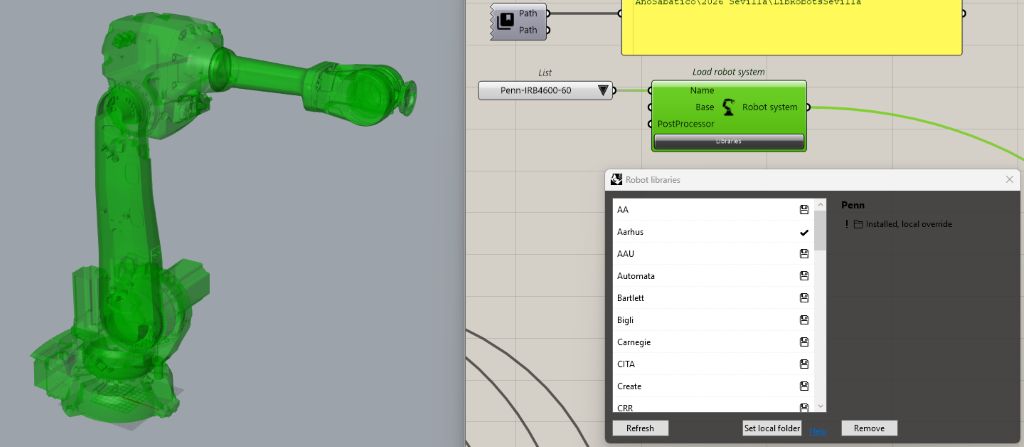The width and height of the screenshot is (1024, 447).
Task: Click the Refresh button
Action: [x=640, y=428]
